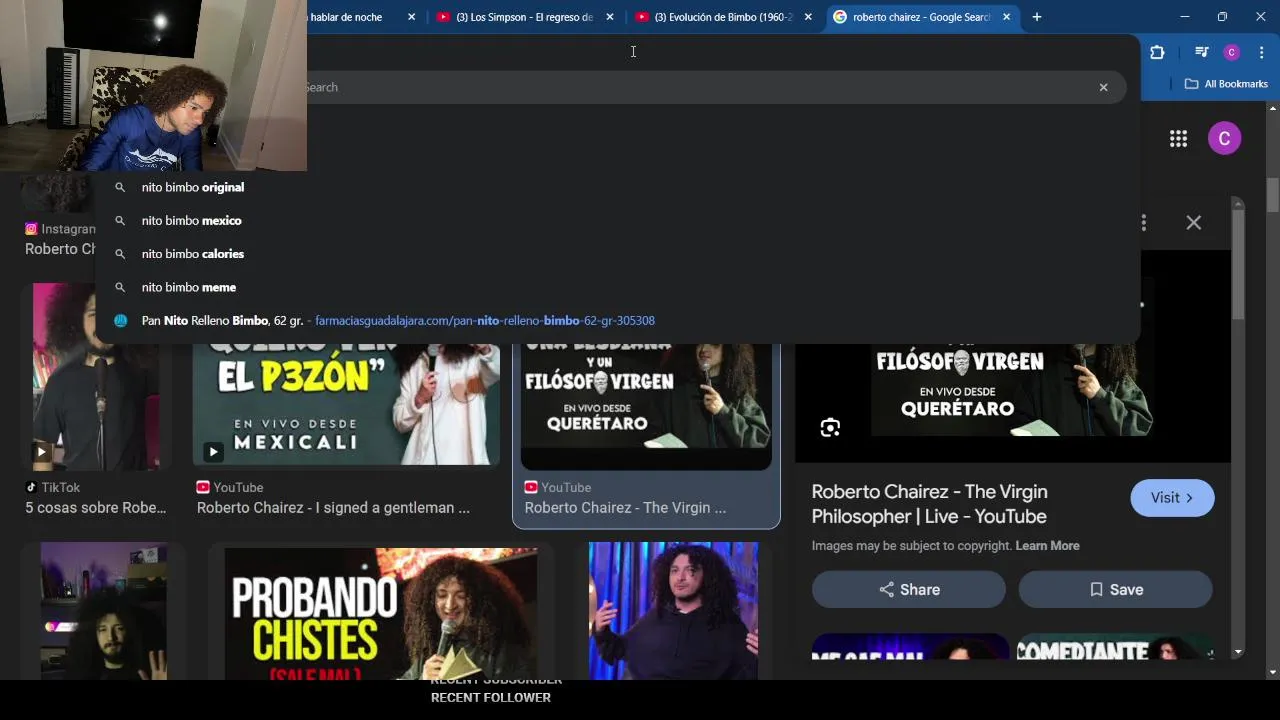The height and width of the screenshot is (720, 1280).
Task: Open the All Bookmarks folder
Action: 1226,84
